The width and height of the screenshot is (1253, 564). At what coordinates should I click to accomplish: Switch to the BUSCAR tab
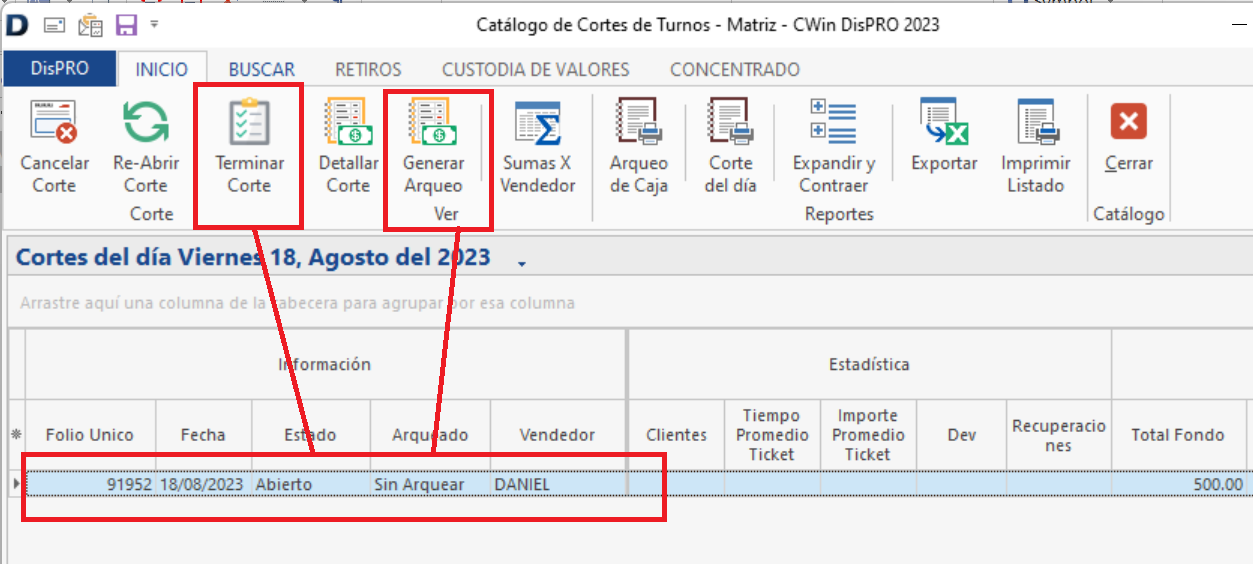[x=262, y=70]
